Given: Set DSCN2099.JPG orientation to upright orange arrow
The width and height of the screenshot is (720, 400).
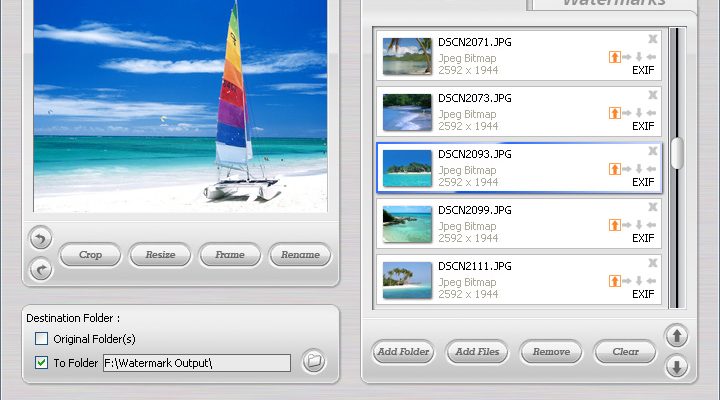Looking at the screenshot, I should 614,225.
